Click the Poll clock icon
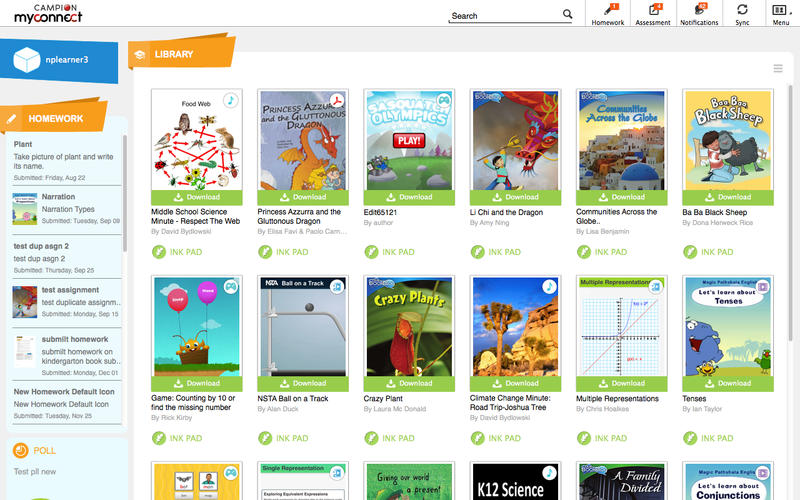800x500 pixels. (x=20, y=451)
